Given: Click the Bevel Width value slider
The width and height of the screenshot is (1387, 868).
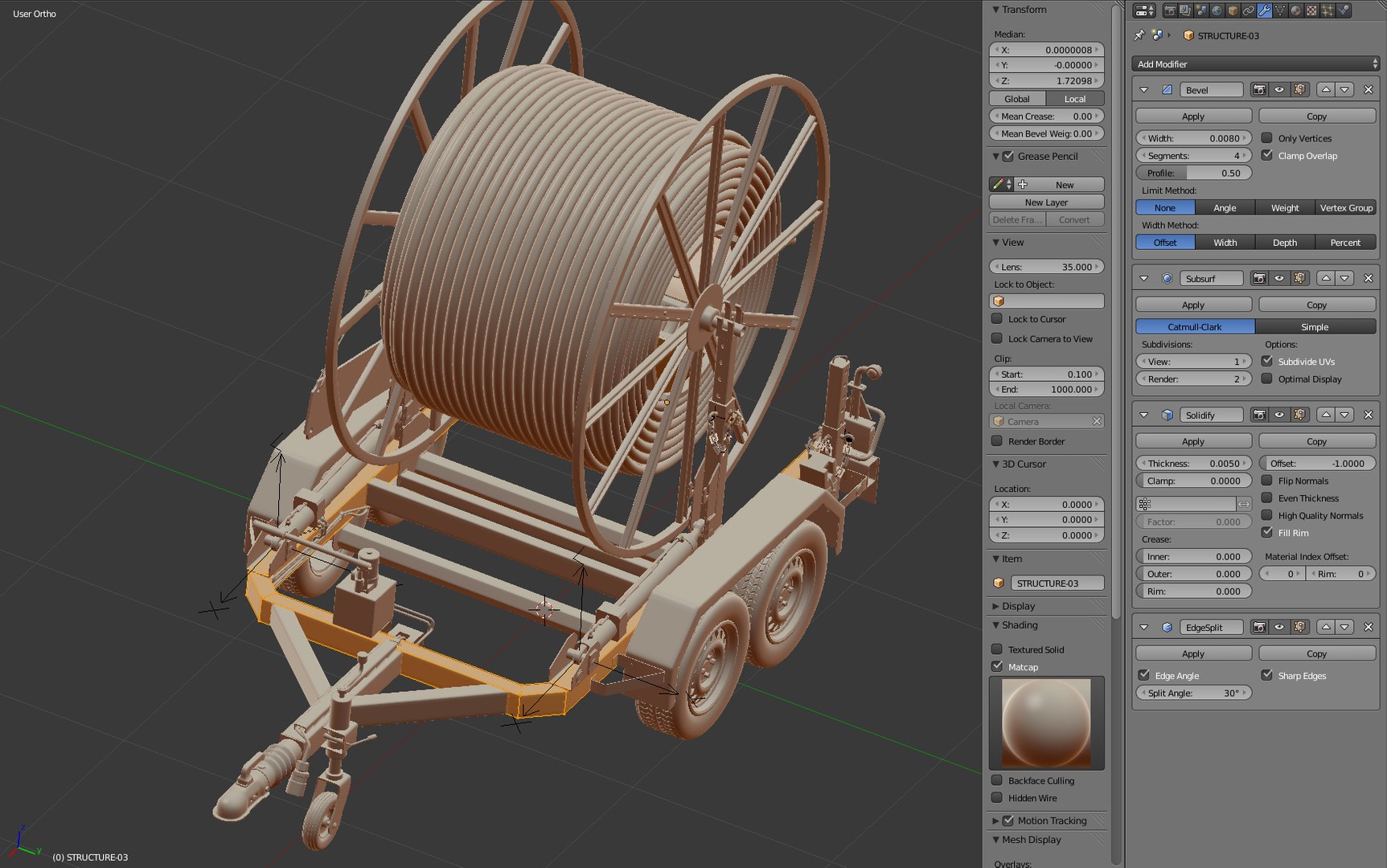Looking at the screenshot, I should coord(1193,138).
